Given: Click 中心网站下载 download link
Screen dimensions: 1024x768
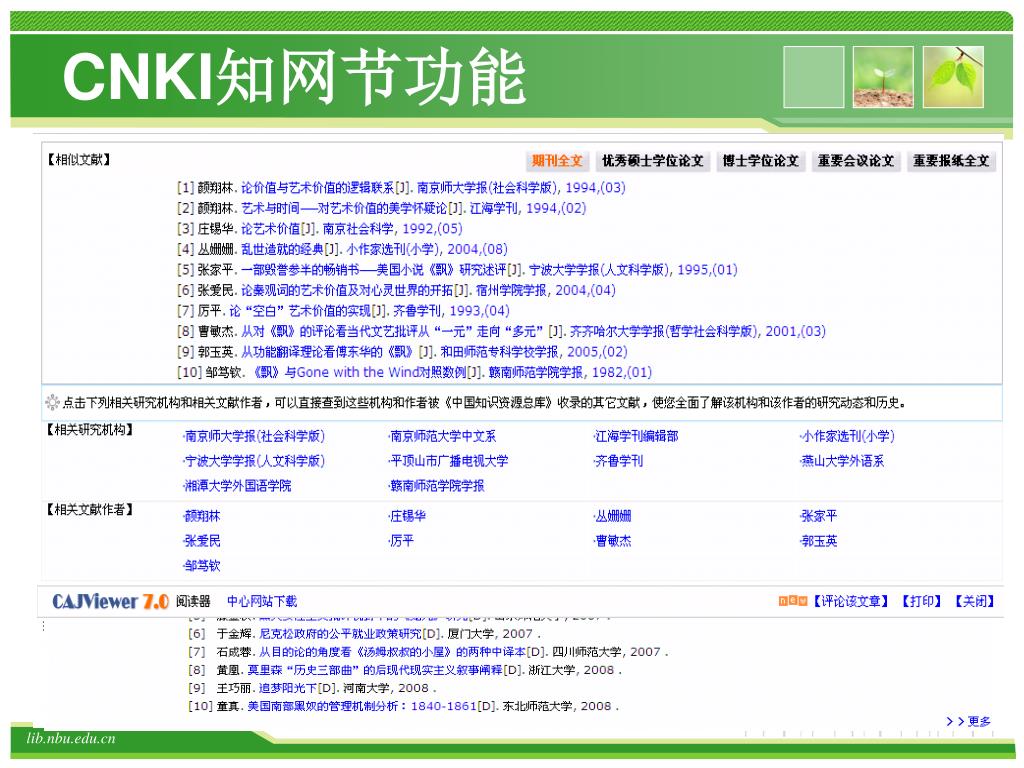Looking at the screenshot, I should tap(262, 601).
